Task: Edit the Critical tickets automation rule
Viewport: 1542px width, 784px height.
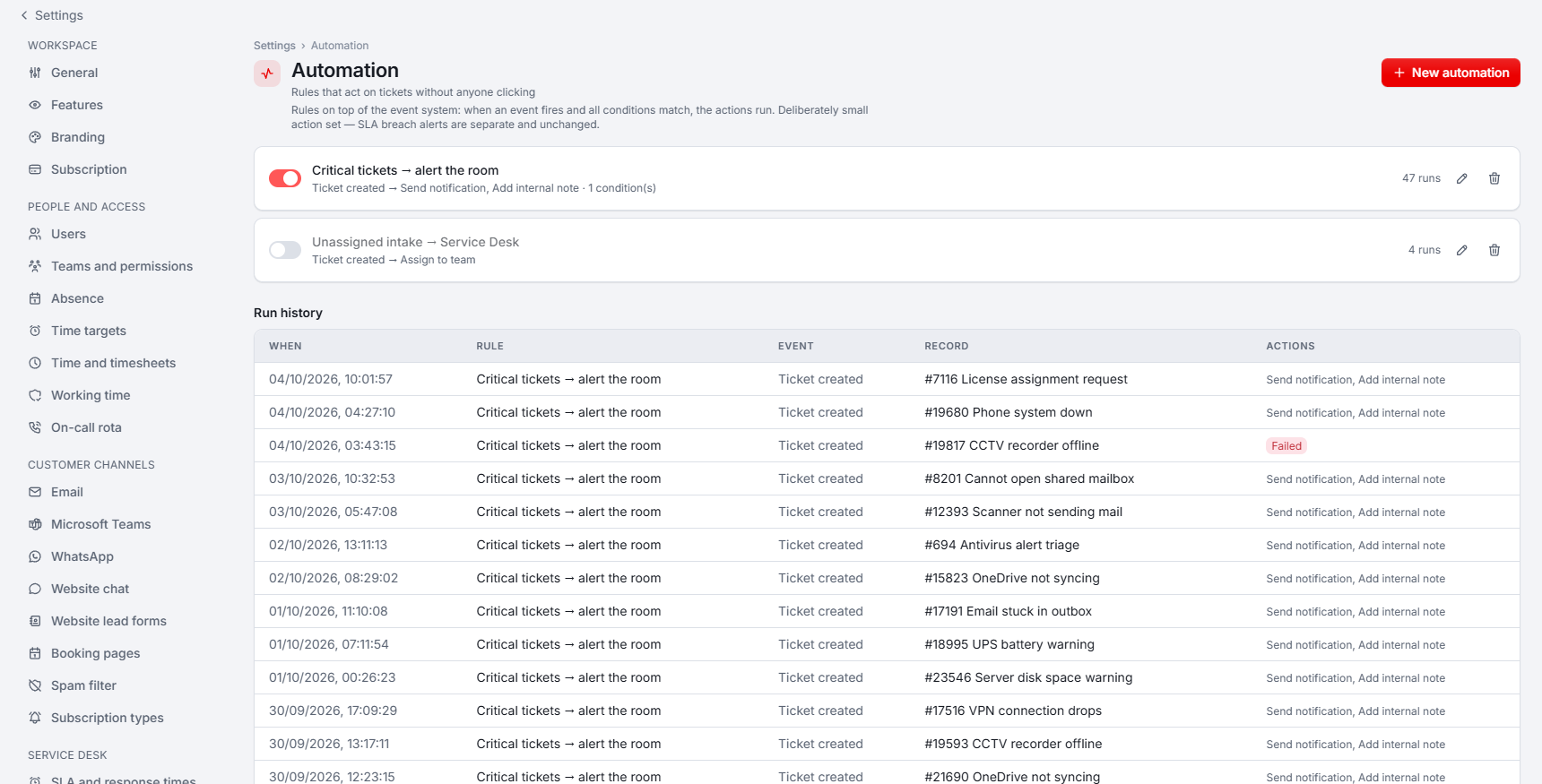Action: 1462,178
